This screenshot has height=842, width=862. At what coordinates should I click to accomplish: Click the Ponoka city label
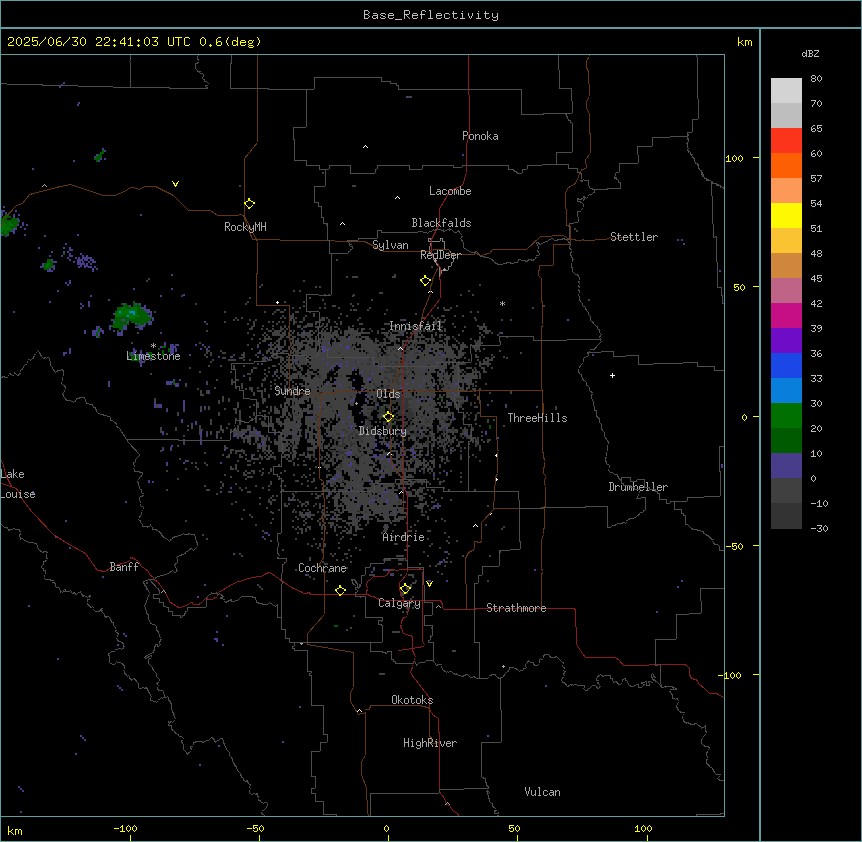coord(480,136)
